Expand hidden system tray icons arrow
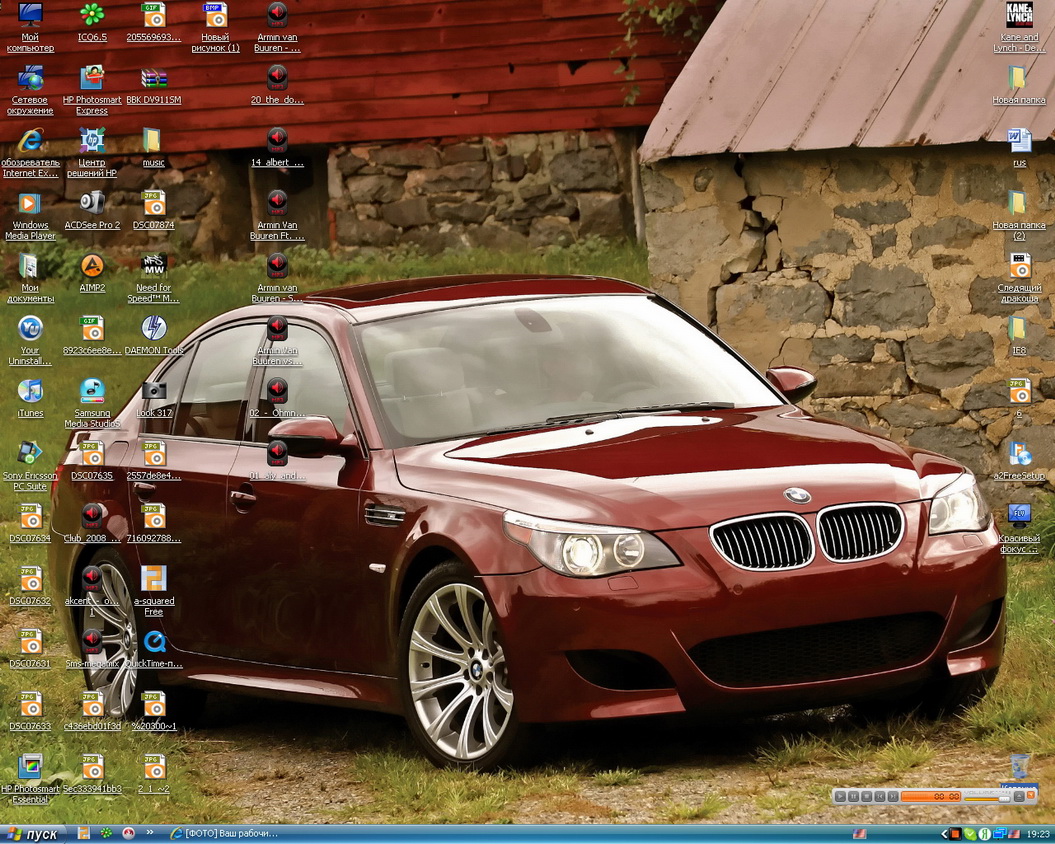The height and width of the screenshot is (844, 1055). 943,834
